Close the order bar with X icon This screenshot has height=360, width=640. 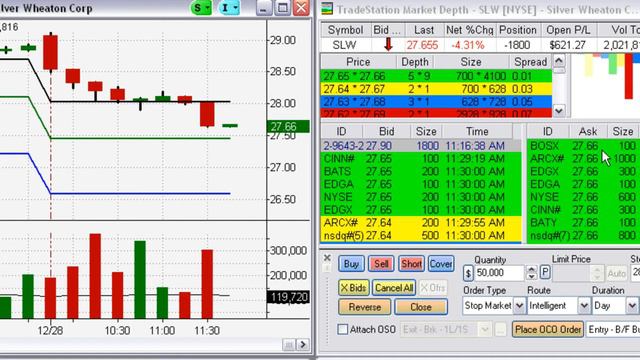click(x=327, y=258)
